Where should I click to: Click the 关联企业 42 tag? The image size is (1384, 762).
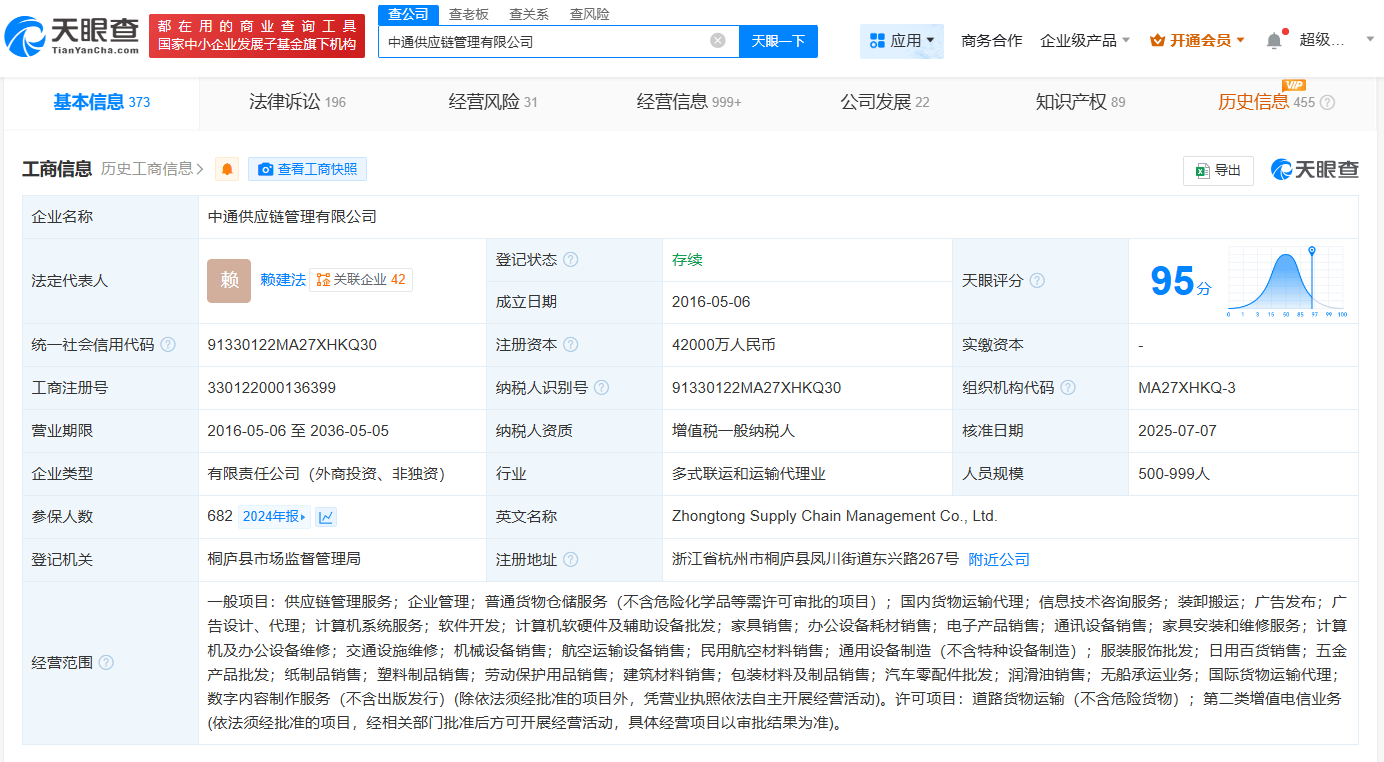click(361, 280)
